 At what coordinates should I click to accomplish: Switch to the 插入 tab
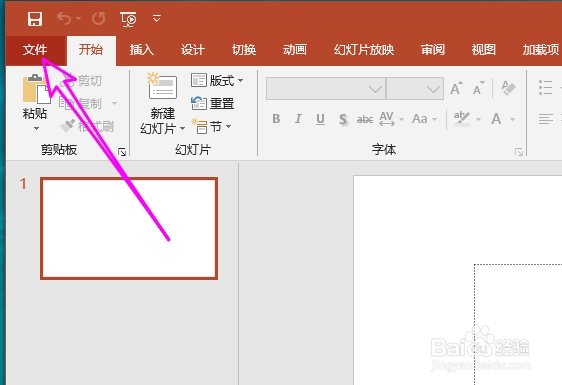(142, 50)
